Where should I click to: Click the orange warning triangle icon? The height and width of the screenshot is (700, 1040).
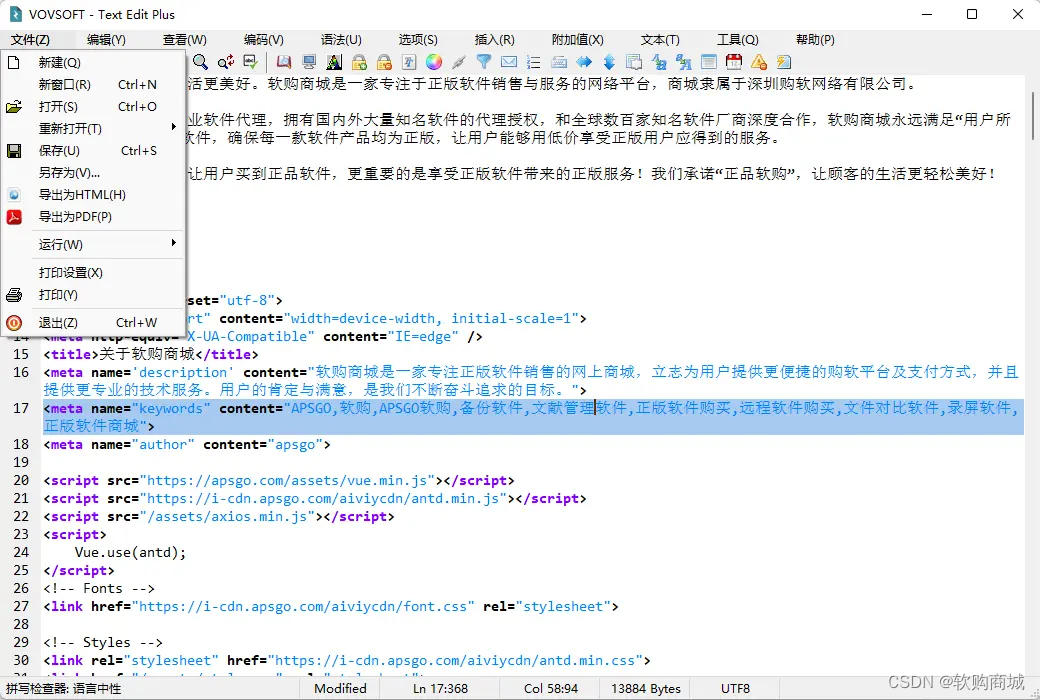pyautogui.click(x=759, y=62)
